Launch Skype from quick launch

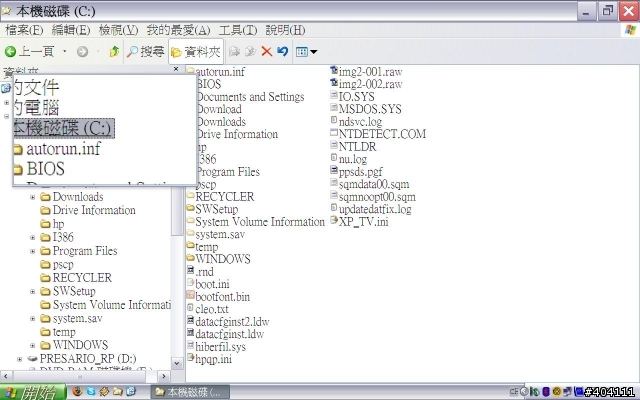point(91,392)
